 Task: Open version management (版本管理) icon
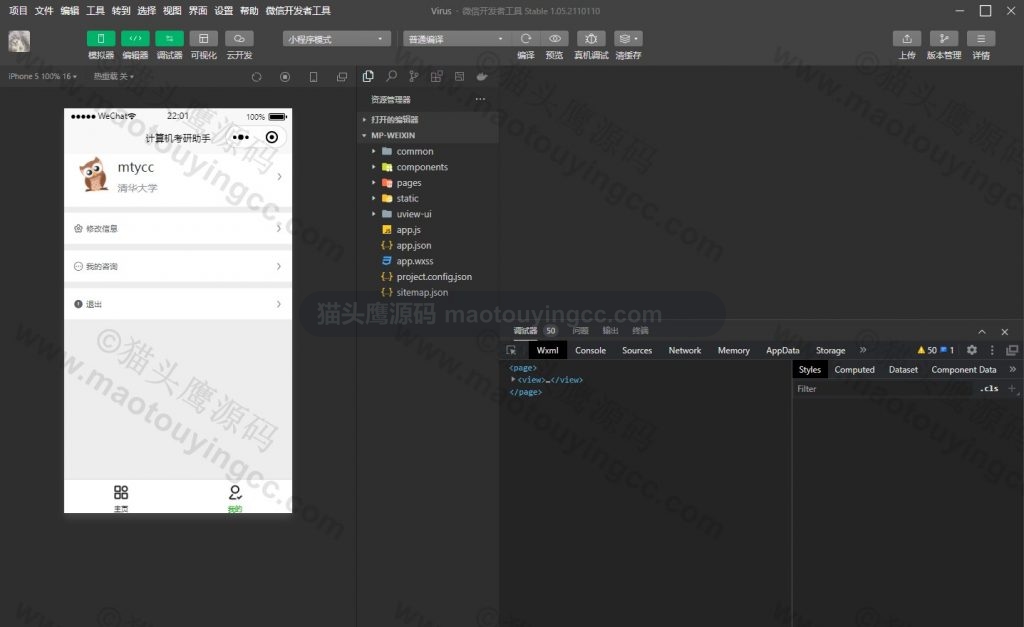(944, 39)
